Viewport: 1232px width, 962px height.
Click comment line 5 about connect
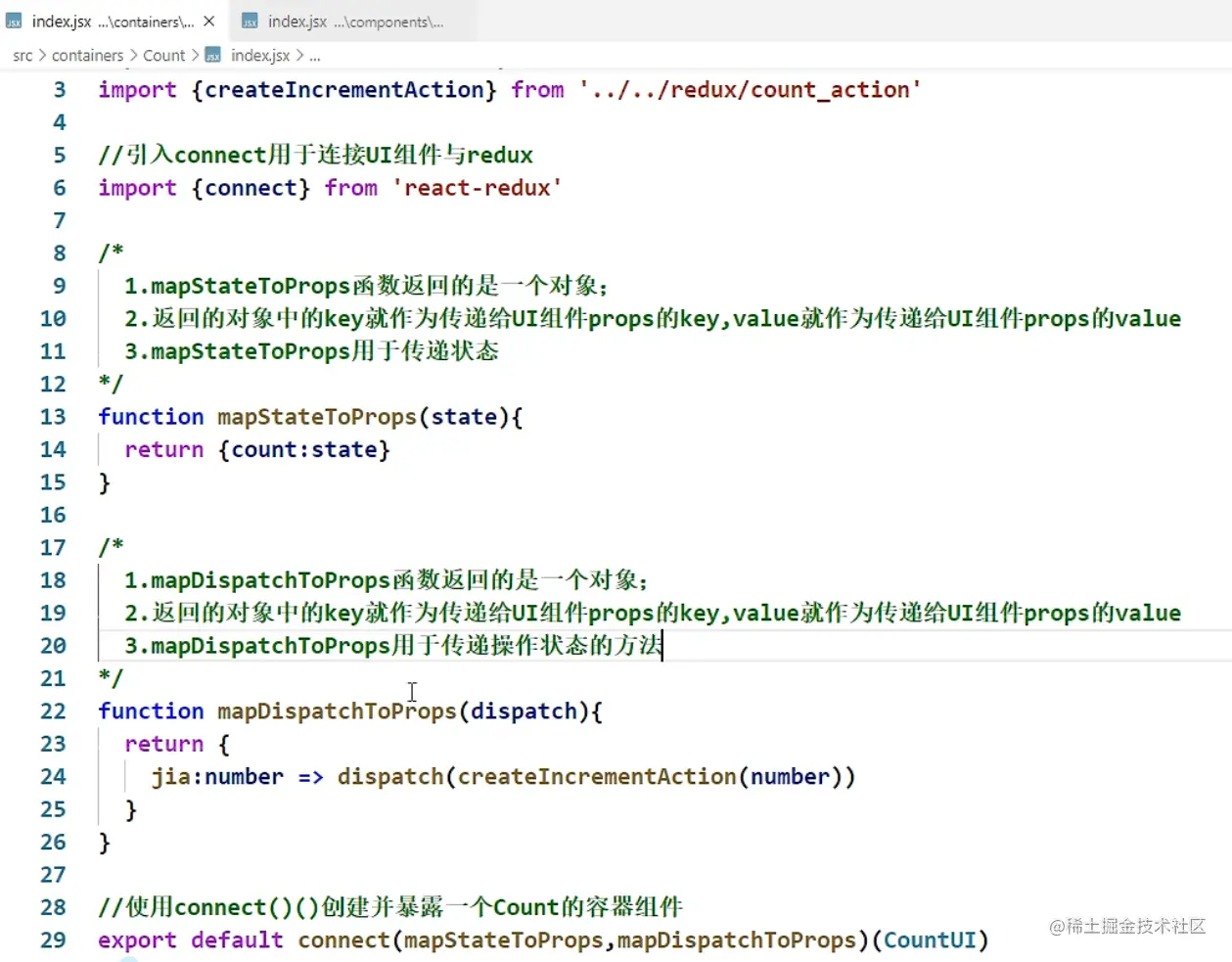tap(315, 156)
